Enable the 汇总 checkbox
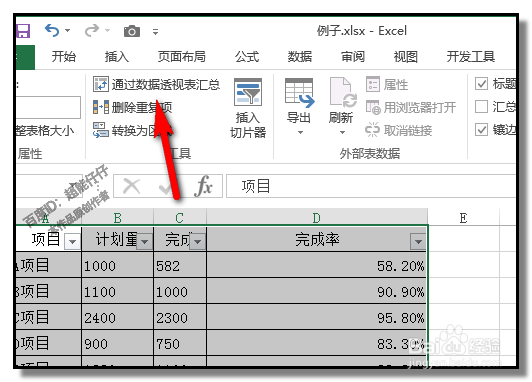This screenshot has width=532, height=382. [481, 107]
